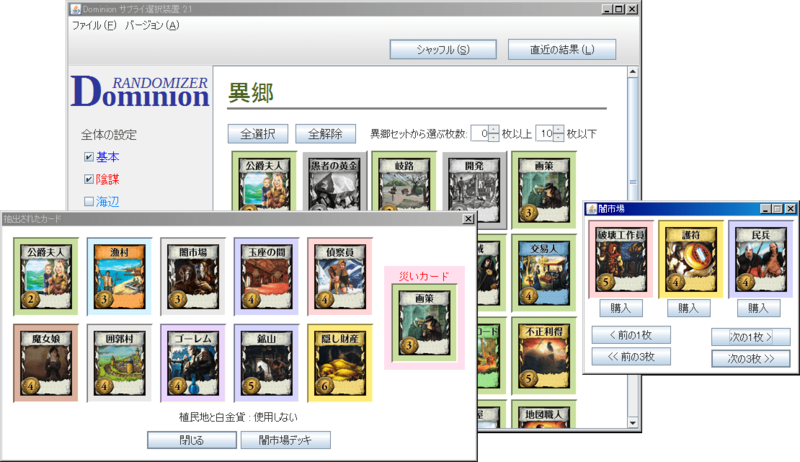This screenshot has height=462, width=800.
Task: Select the 隠し財産 card in extracted cards
Action: tap(340, 363)
